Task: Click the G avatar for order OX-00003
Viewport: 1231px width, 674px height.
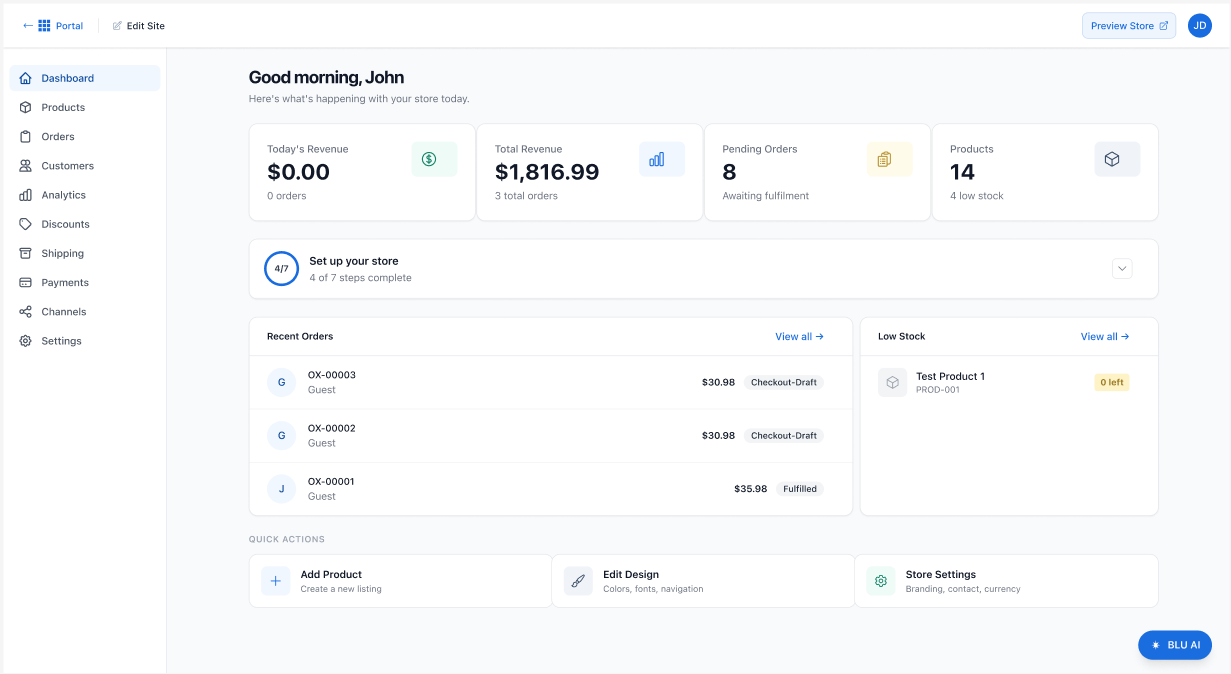Action: coord(281,382)
